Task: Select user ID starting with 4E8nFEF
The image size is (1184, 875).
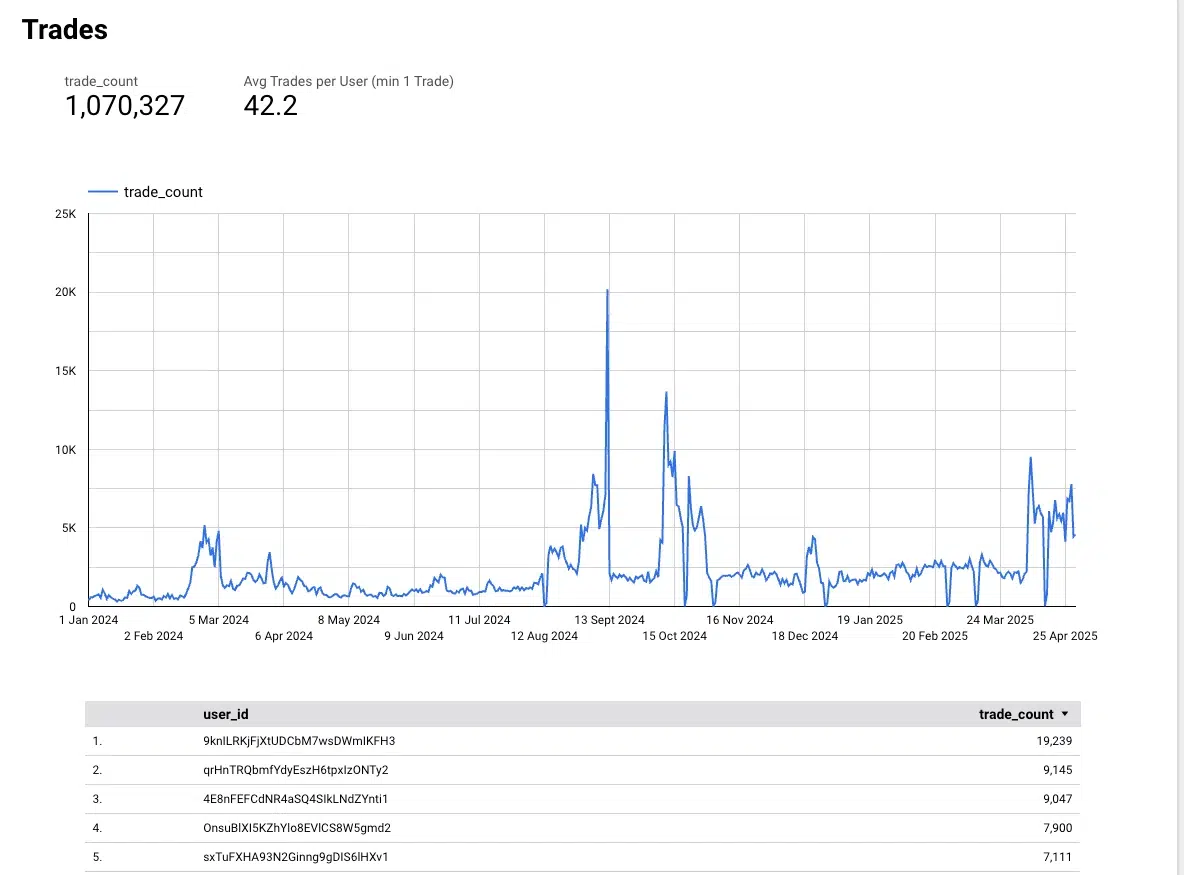Action: (294, 799)
